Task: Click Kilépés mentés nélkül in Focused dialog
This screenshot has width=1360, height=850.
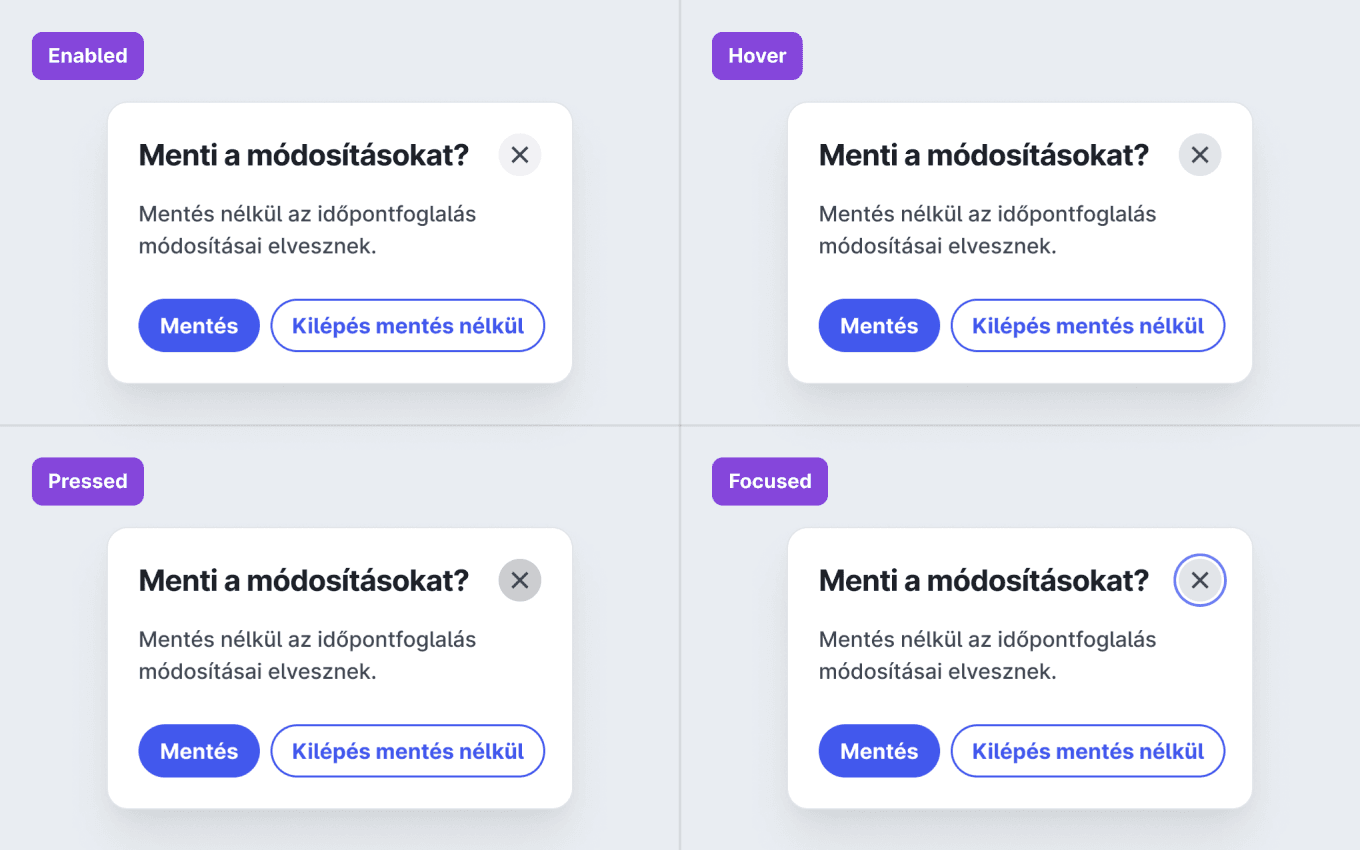Action: [1088, 751]
